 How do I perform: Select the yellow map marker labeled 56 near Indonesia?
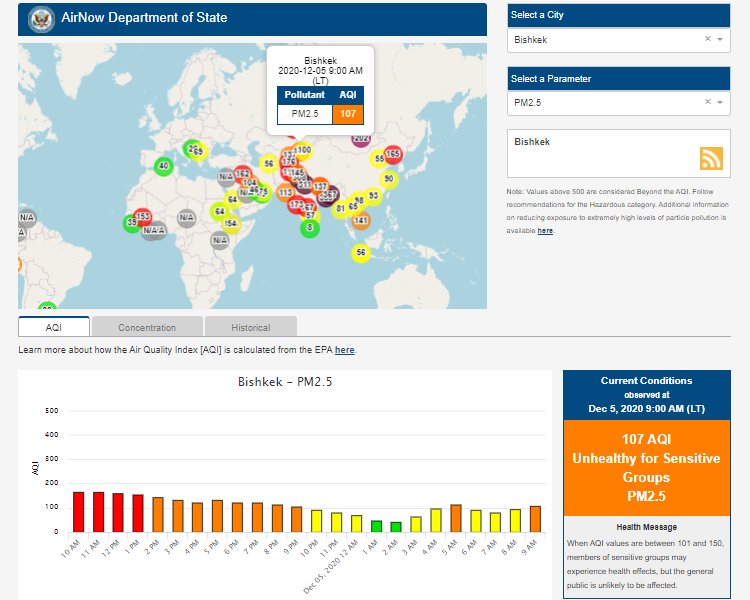[x=360, y=253]
